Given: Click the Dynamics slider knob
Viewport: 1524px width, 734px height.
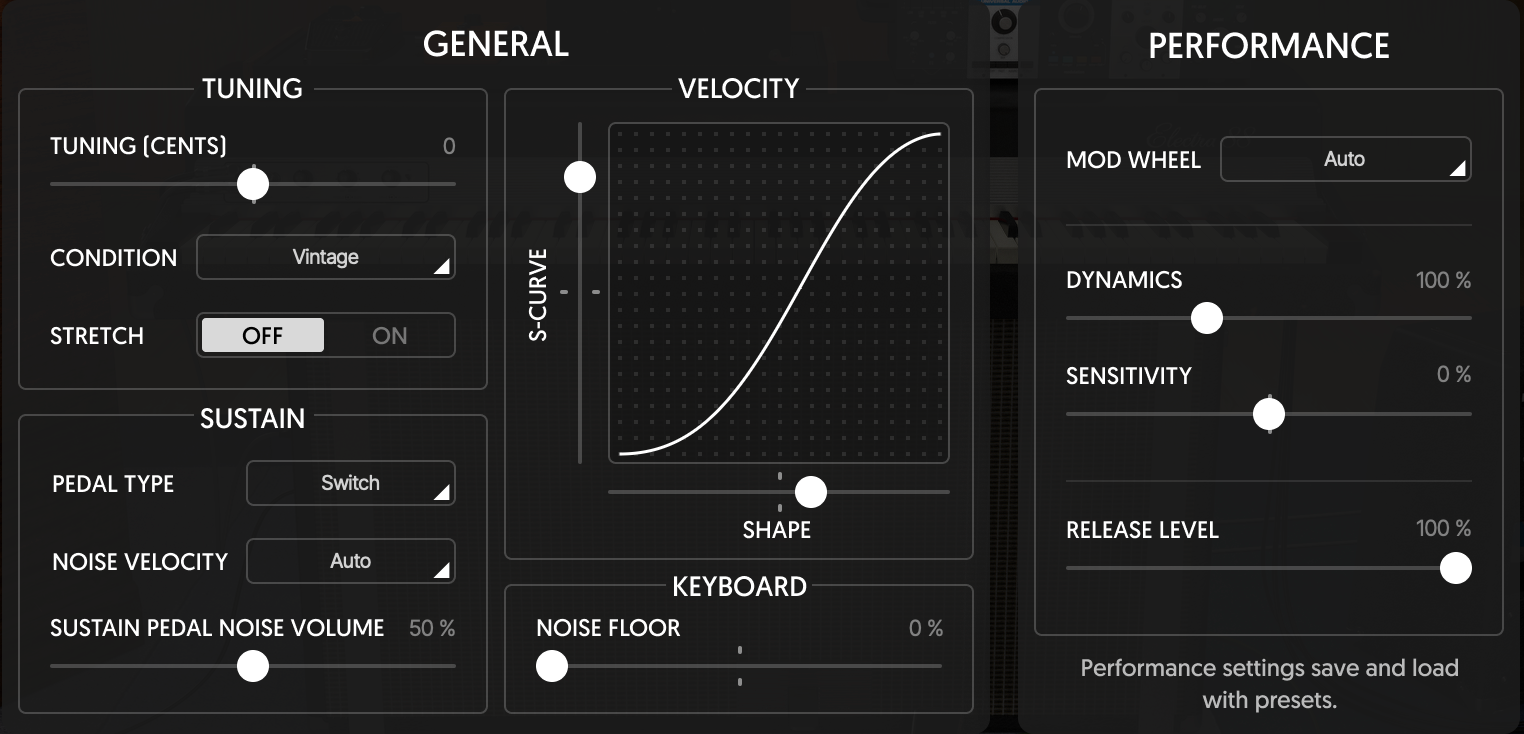Looking at the screenshot, I should (x=1207, y=318).
